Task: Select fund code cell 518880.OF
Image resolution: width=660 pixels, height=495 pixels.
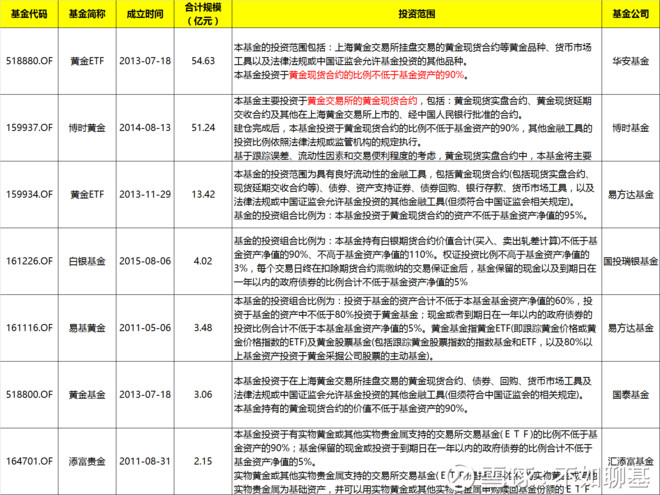Action: [29, 61]
